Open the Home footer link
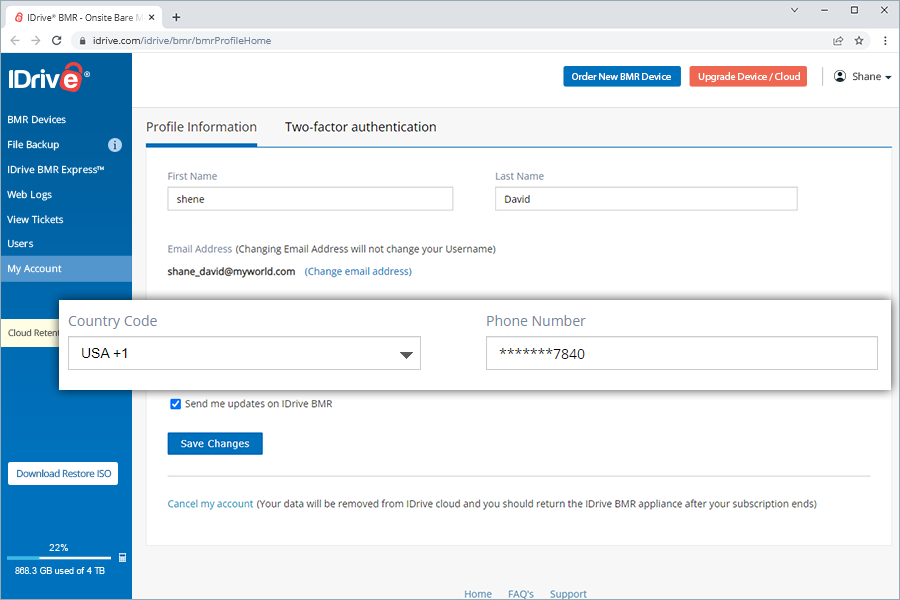Screen dimensions: 900x600 (x=478, y=594)
